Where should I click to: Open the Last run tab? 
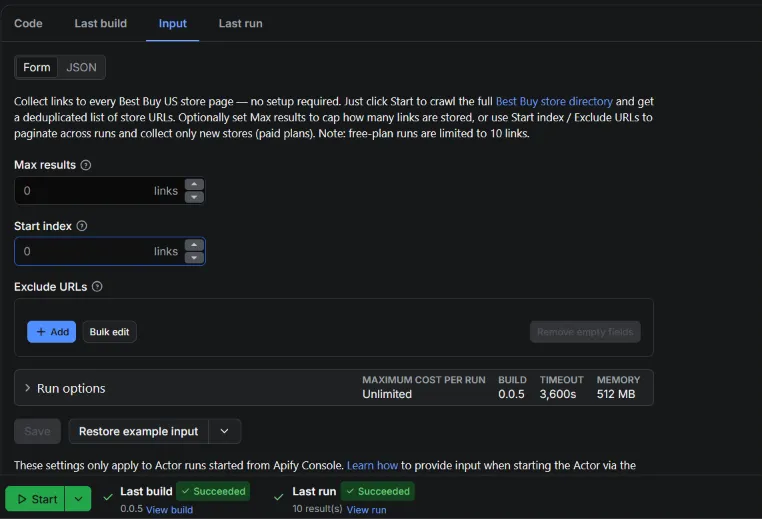240,23
